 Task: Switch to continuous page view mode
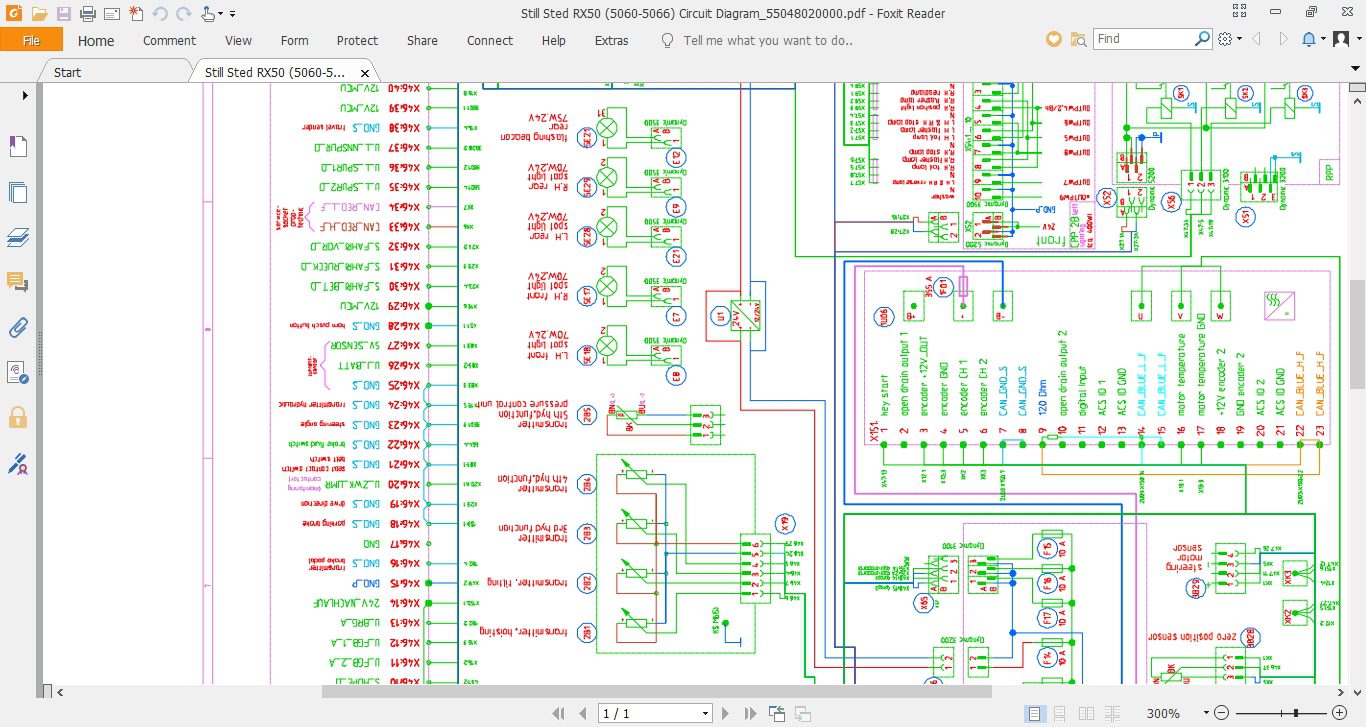click(1058, 713)
